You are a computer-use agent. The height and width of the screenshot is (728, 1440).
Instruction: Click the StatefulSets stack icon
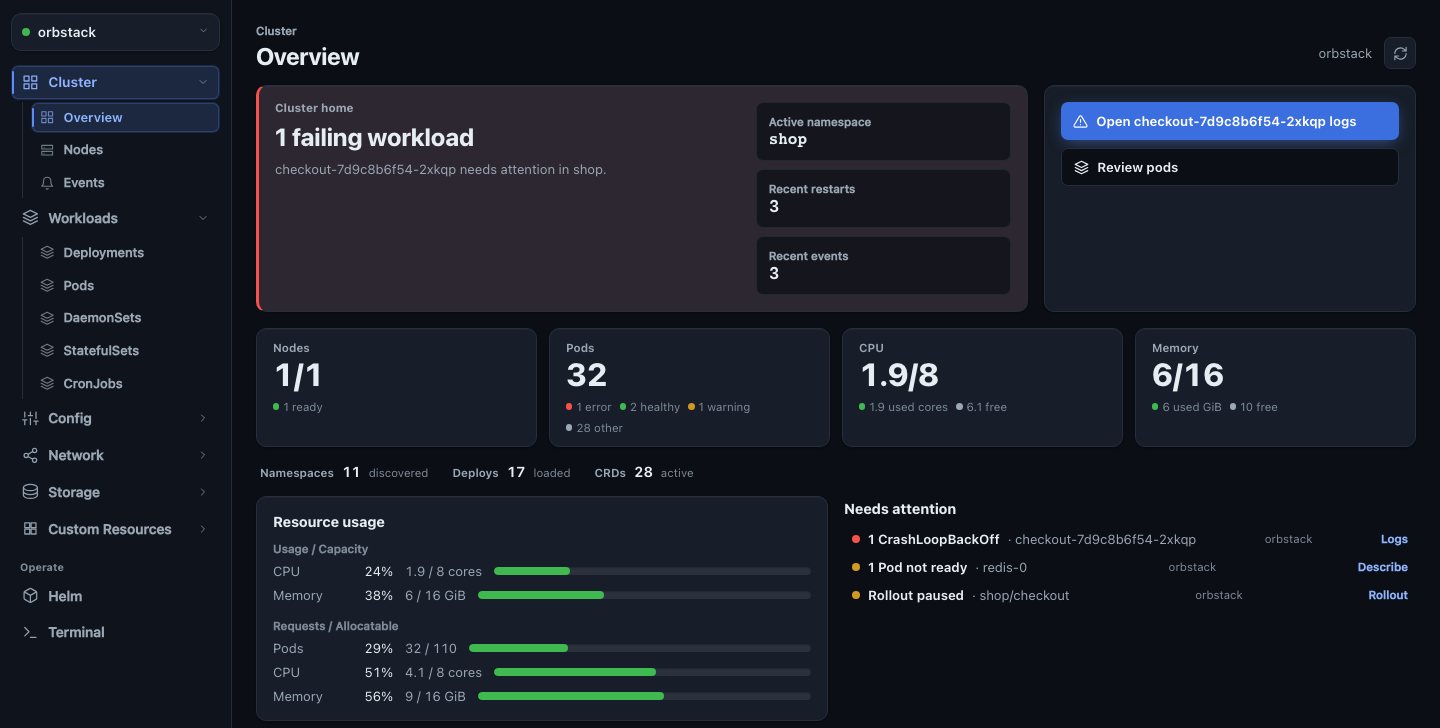[47, 351]
